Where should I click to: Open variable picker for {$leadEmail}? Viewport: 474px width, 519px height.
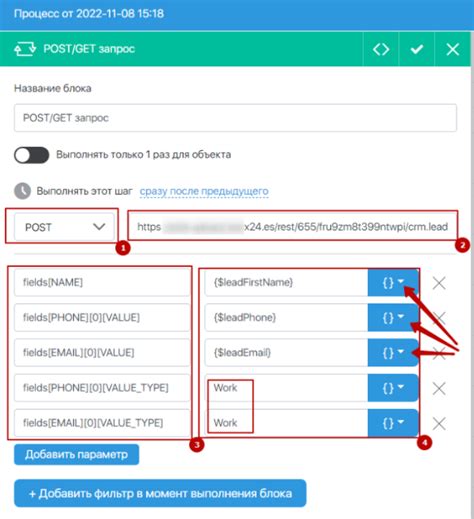pyautogui.click(x=393, y=353)
